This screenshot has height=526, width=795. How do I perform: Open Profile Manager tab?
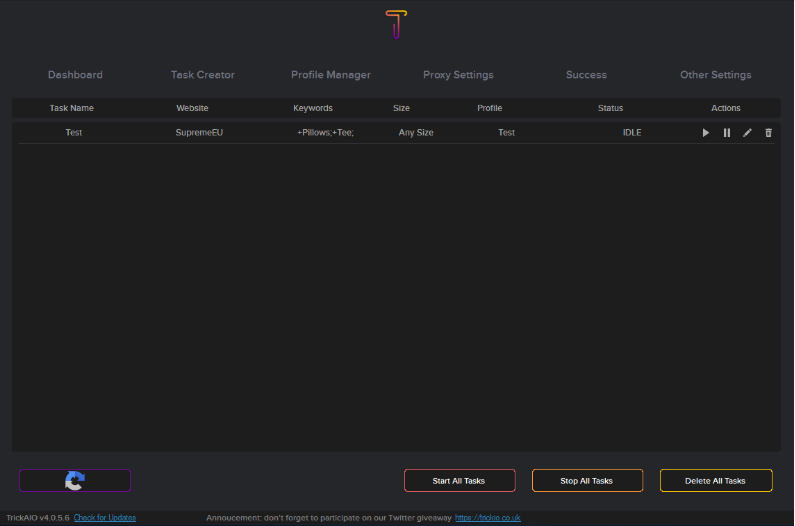(331, 75)
